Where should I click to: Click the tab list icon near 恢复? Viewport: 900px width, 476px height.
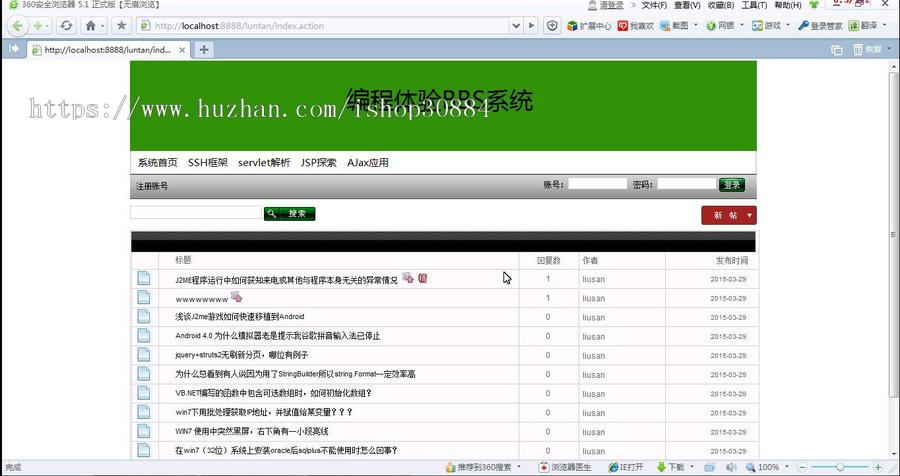pos(837,50)
